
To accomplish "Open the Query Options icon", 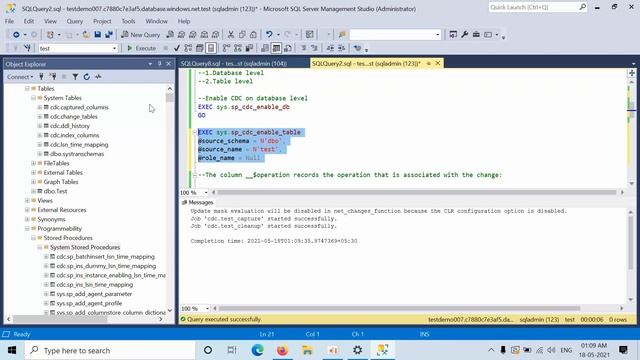I will (200, 48).
